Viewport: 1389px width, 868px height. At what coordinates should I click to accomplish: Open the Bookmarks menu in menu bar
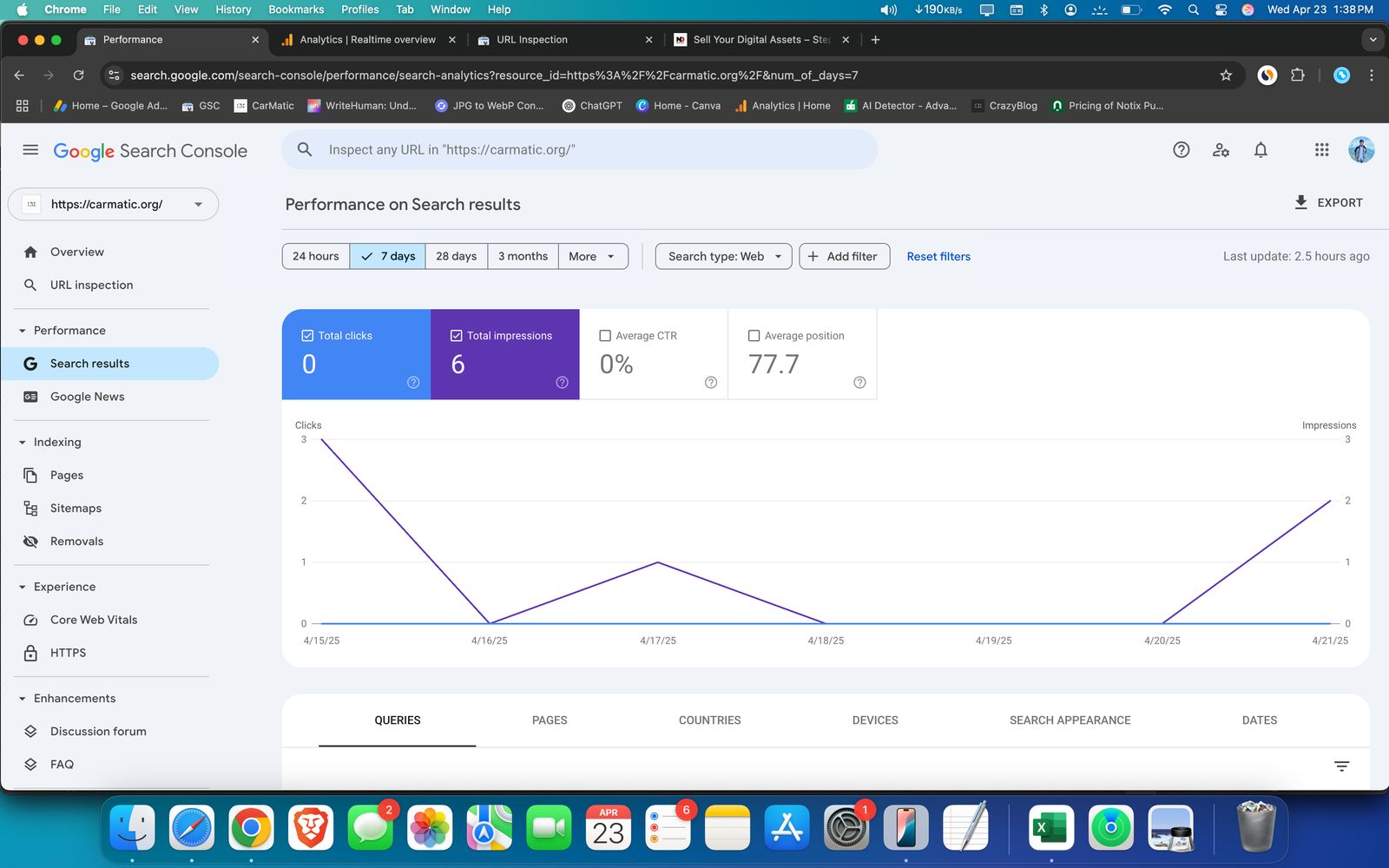[296, 10]
